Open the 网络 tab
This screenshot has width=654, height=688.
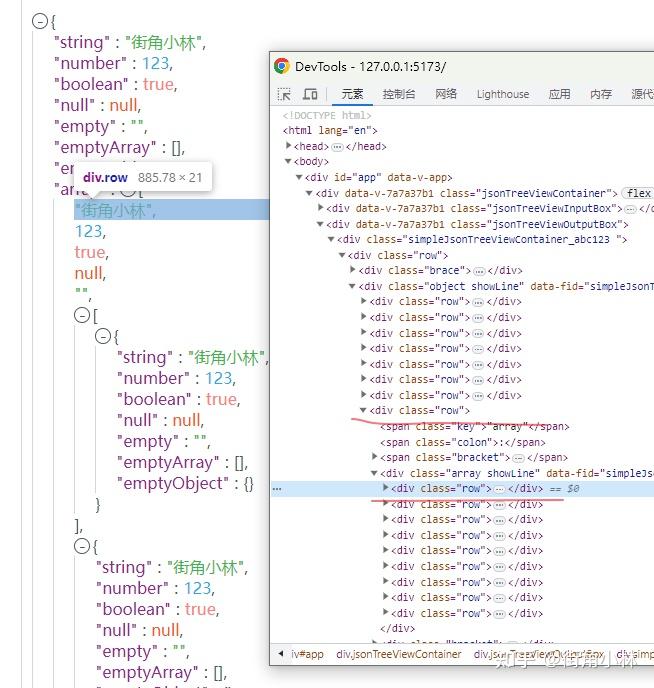(446, 94)
